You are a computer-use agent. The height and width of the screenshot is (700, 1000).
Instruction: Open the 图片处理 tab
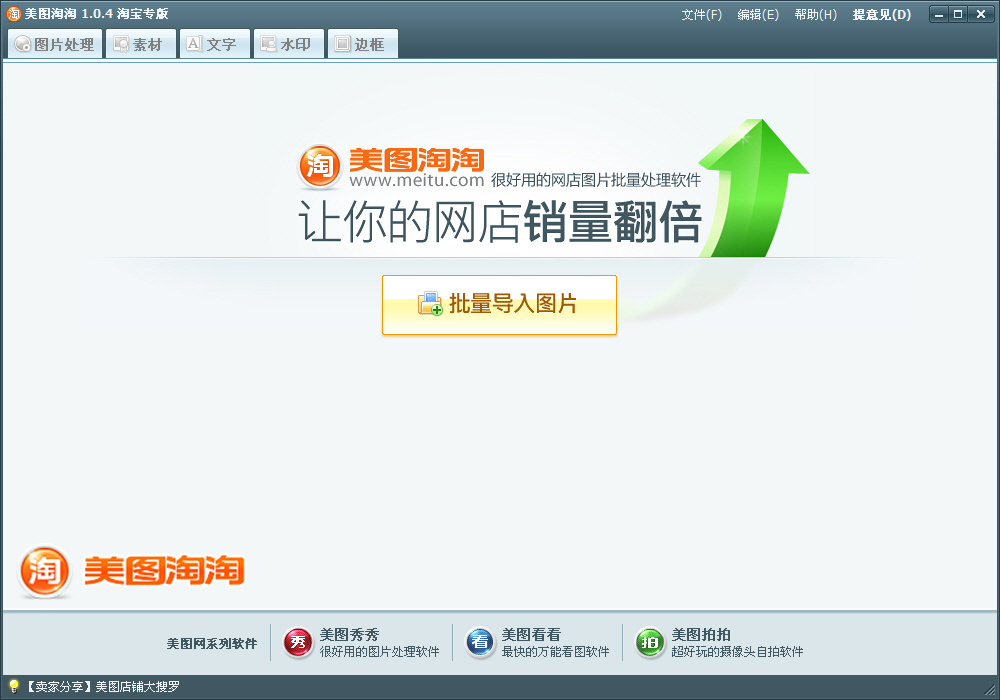tap(55, 44)
